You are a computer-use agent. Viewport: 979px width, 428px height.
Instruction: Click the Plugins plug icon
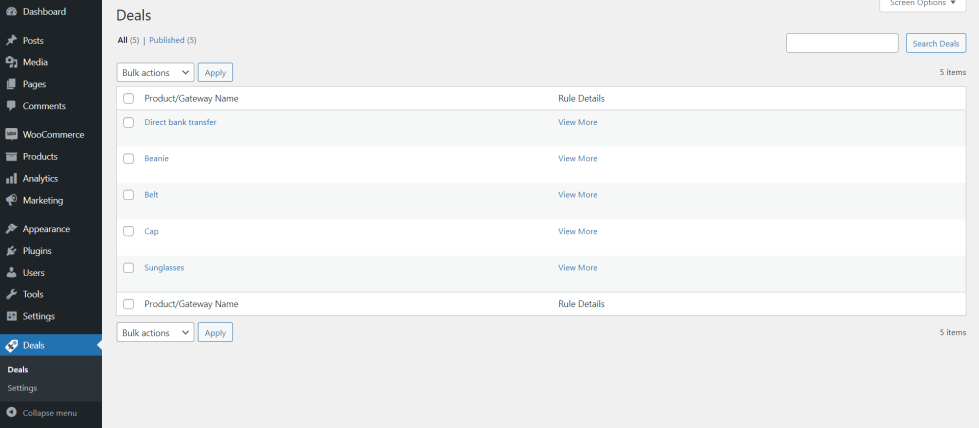coord(11,251)
